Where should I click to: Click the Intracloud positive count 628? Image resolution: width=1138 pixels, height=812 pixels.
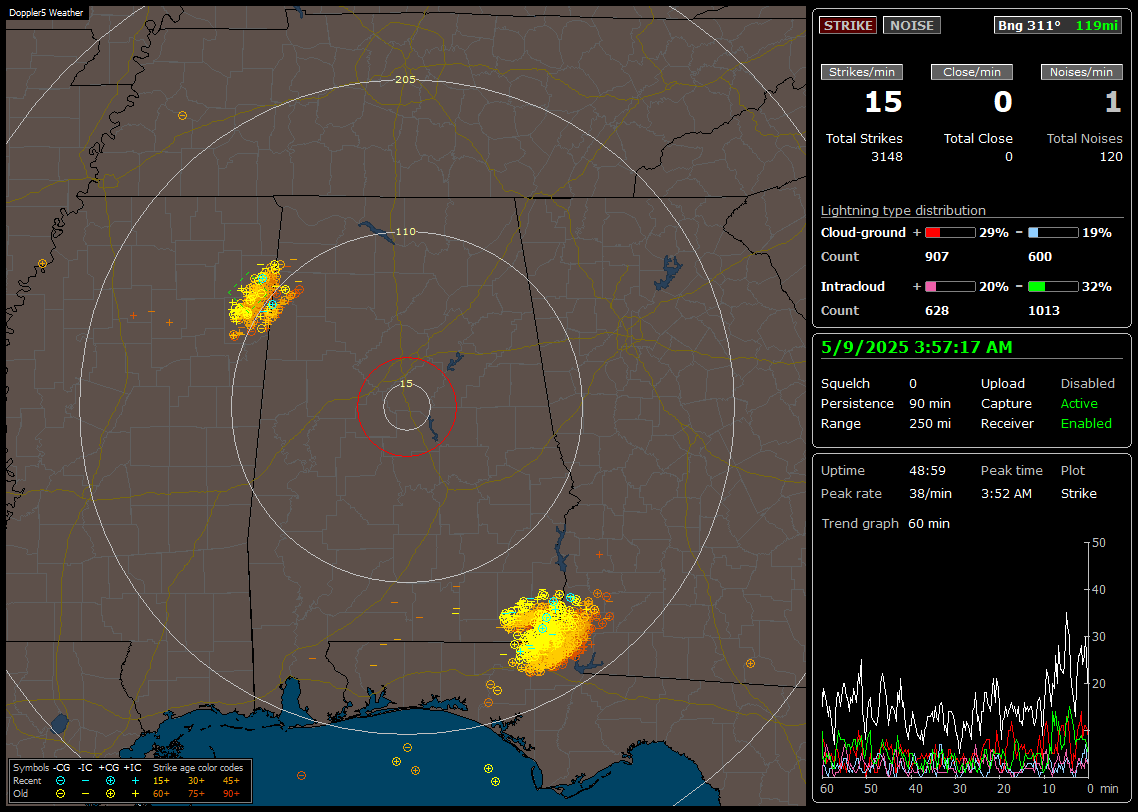coord(937,311)
